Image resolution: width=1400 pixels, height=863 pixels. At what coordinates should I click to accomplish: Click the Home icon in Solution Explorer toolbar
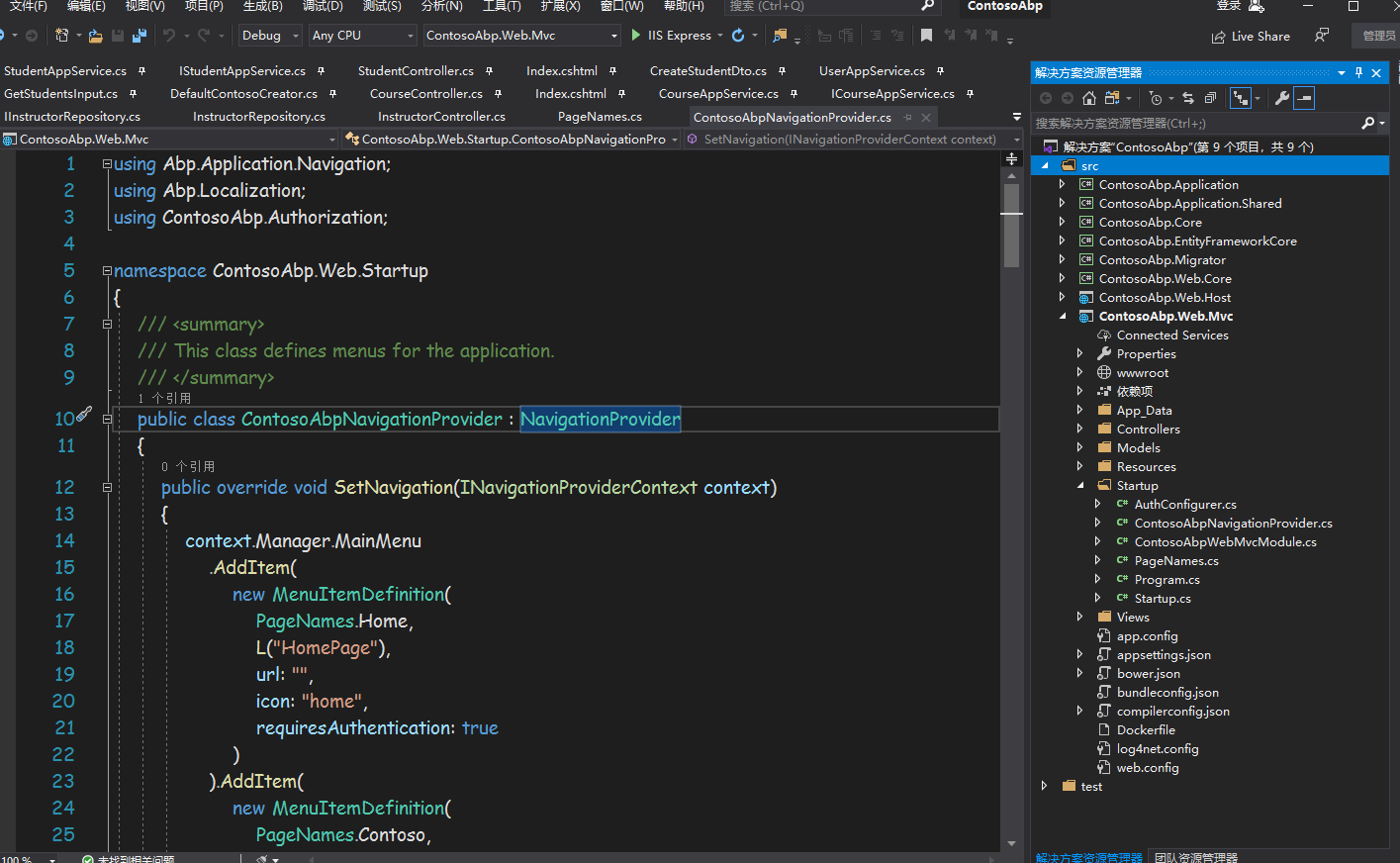coord(1088,98)
